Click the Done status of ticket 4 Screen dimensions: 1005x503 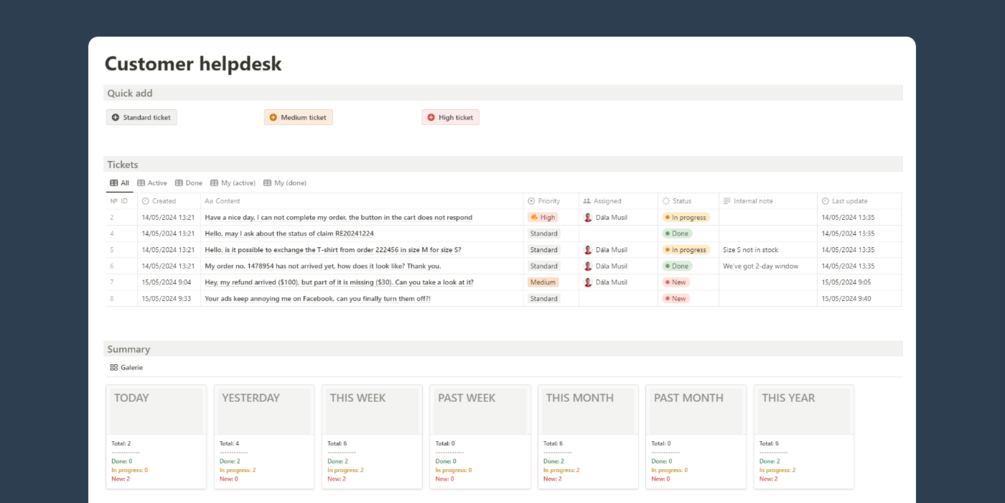click(677, 234)
